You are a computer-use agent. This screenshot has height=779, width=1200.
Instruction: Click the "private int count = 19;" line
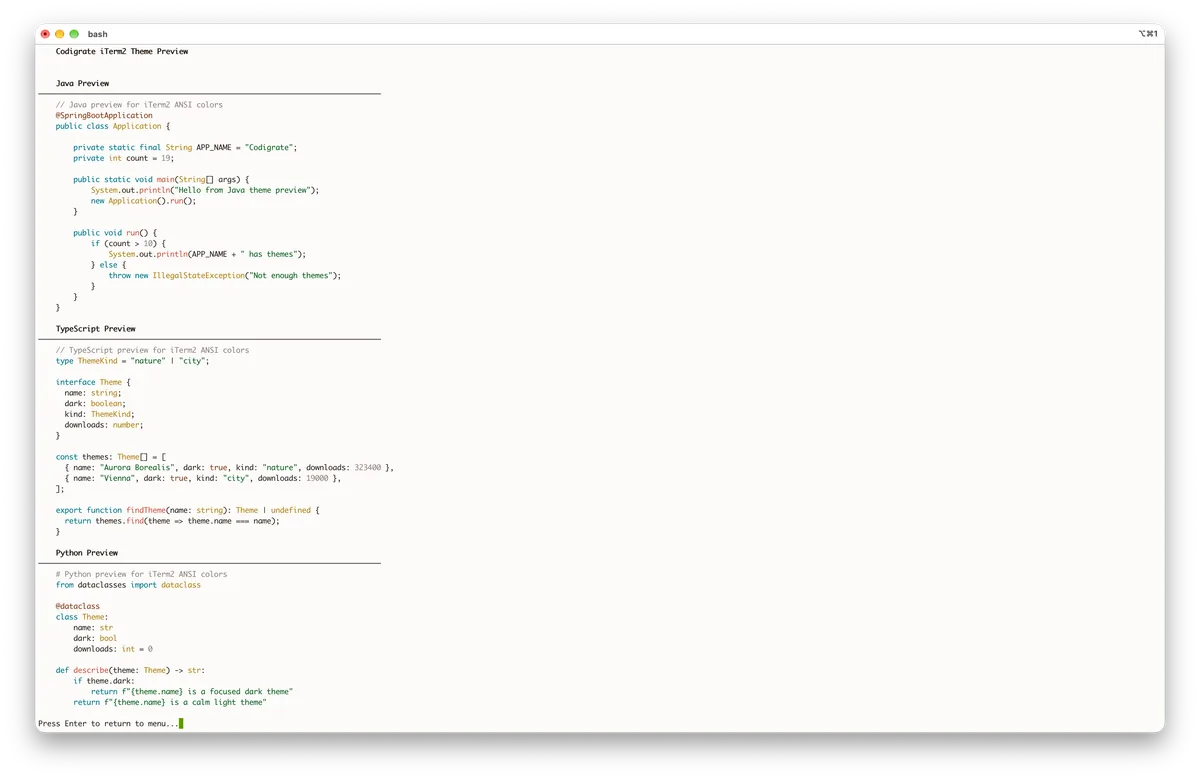coord(124,158)
